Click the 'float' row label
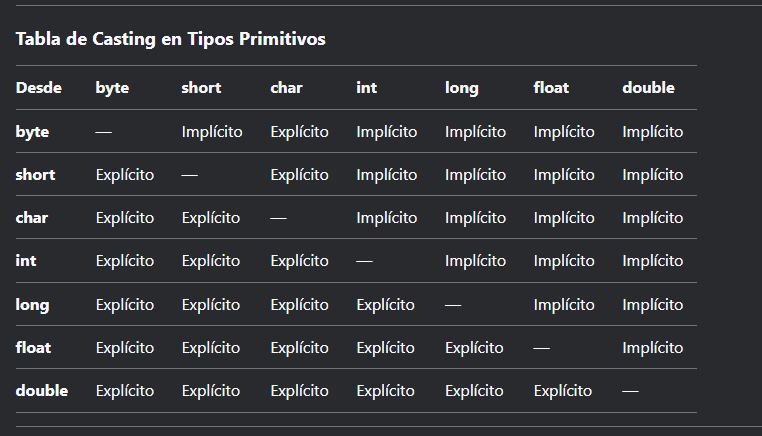 coord(33,348)
